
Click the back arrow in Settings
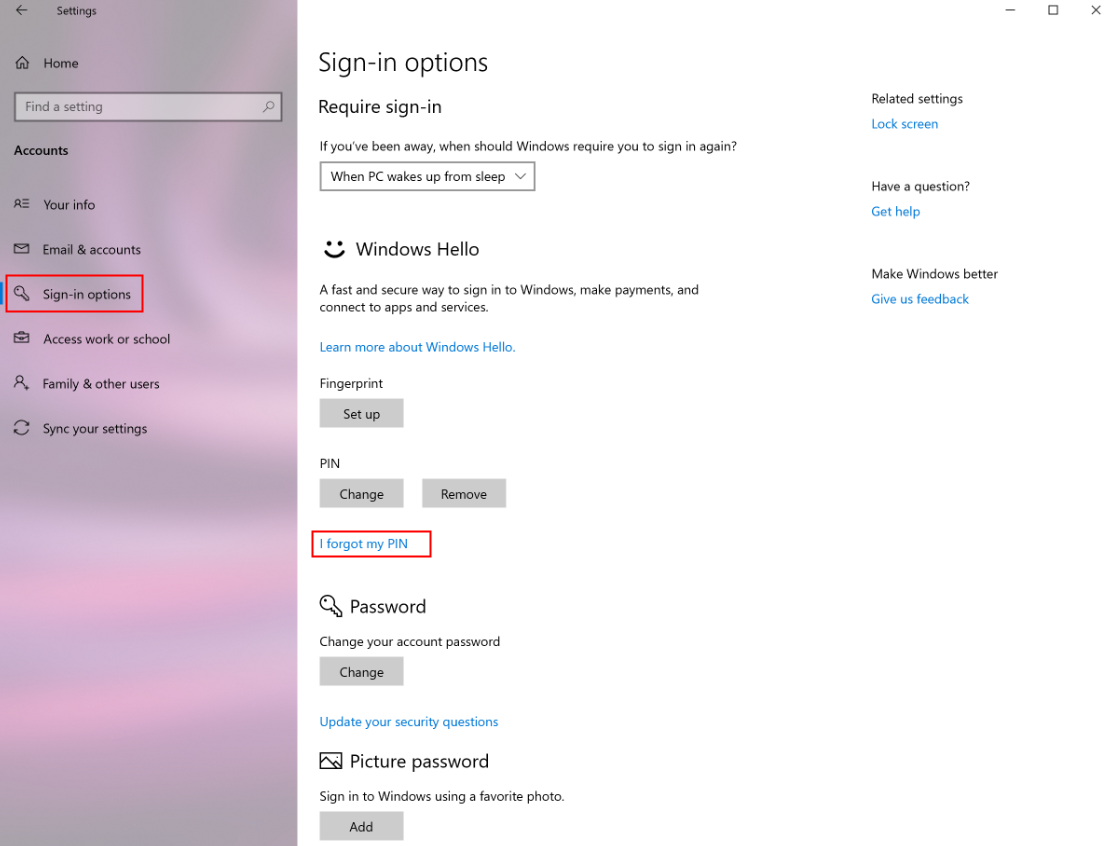(x=22, y=11)
